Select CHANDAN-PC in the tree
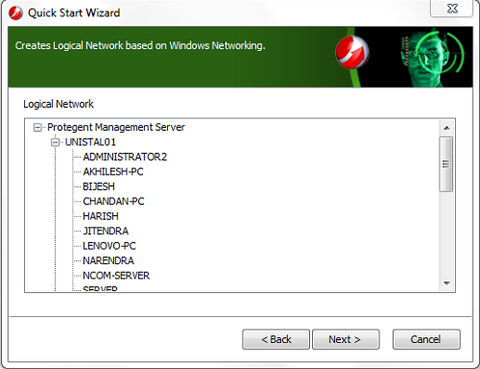 [114, 201]
